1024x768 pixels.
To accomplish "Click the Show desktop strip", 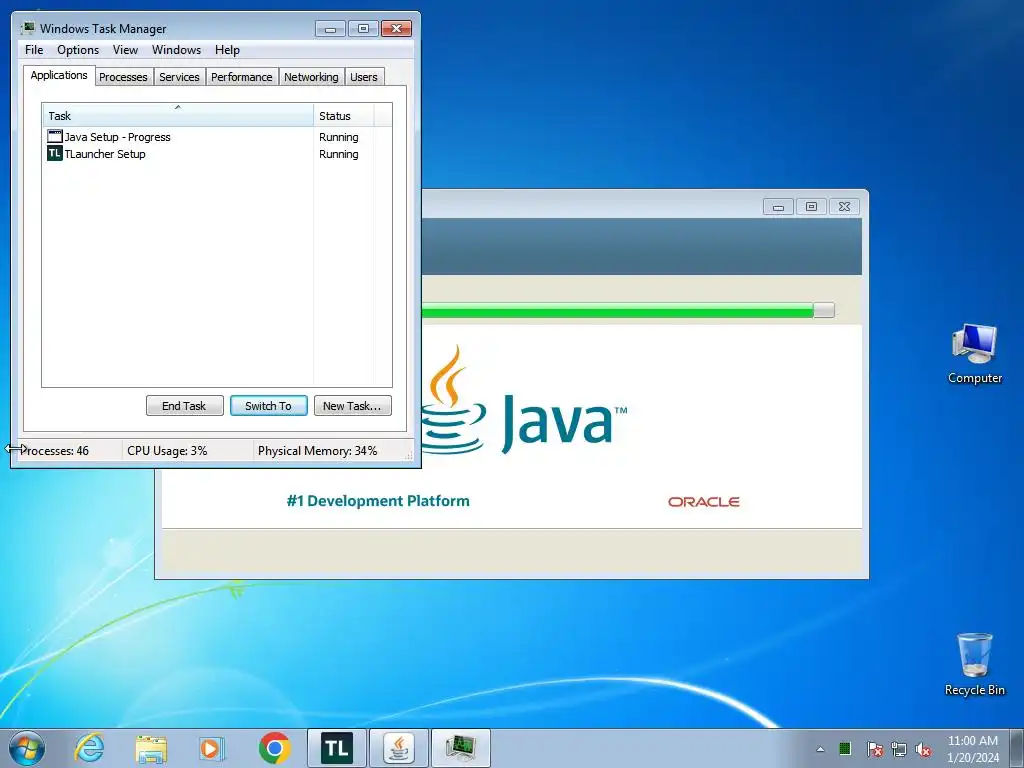I will click(x=1017, y=748).
